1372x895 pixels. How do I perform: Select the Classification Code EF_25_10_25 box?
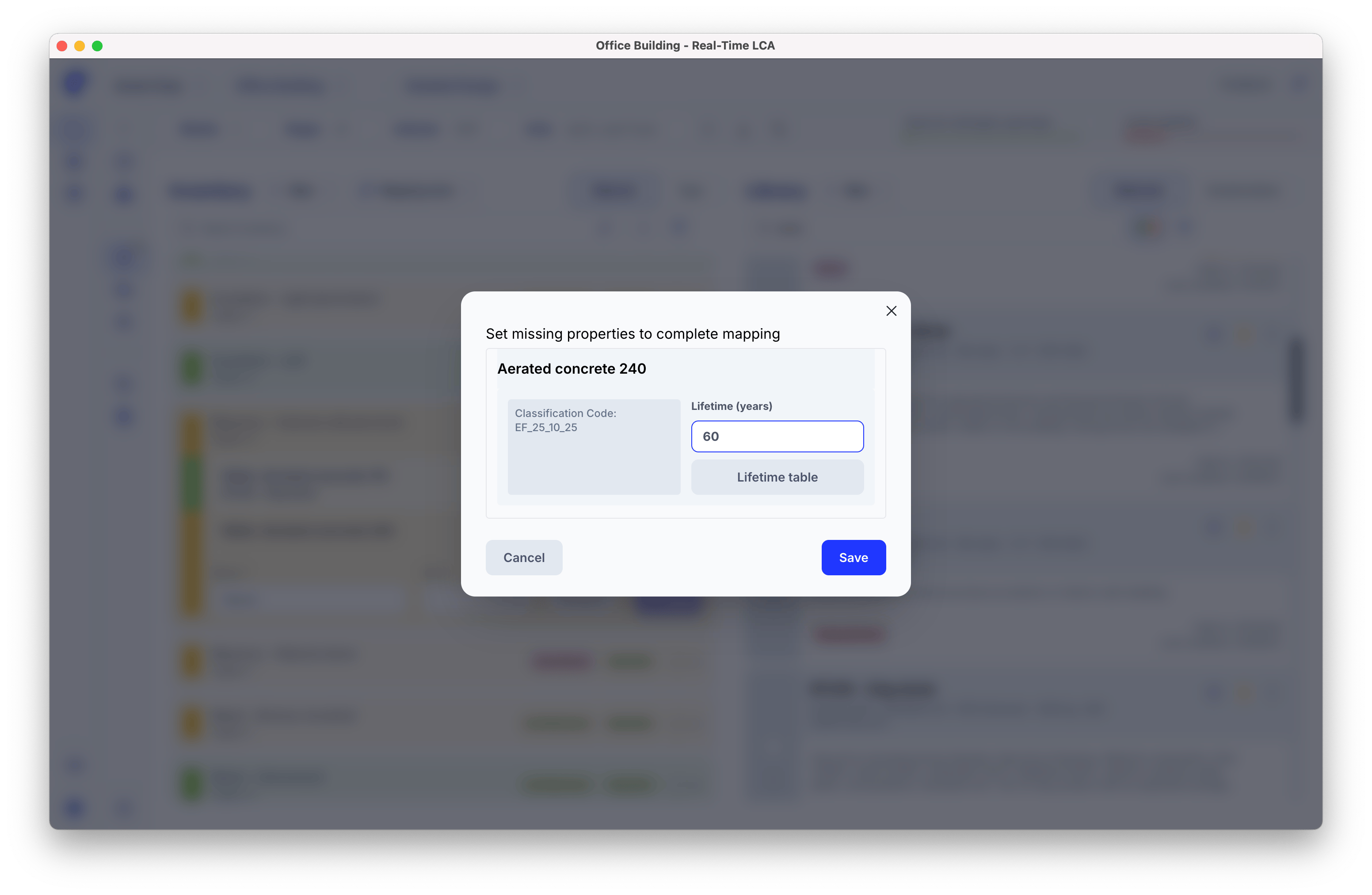[594, 447]
